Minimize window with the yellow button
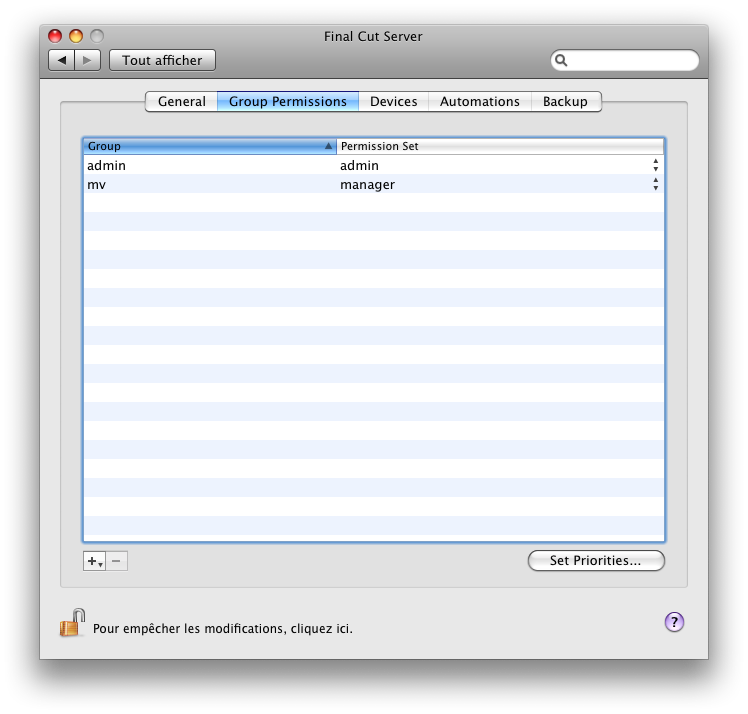Screen dimensions: 748x714 coord(76,36)
